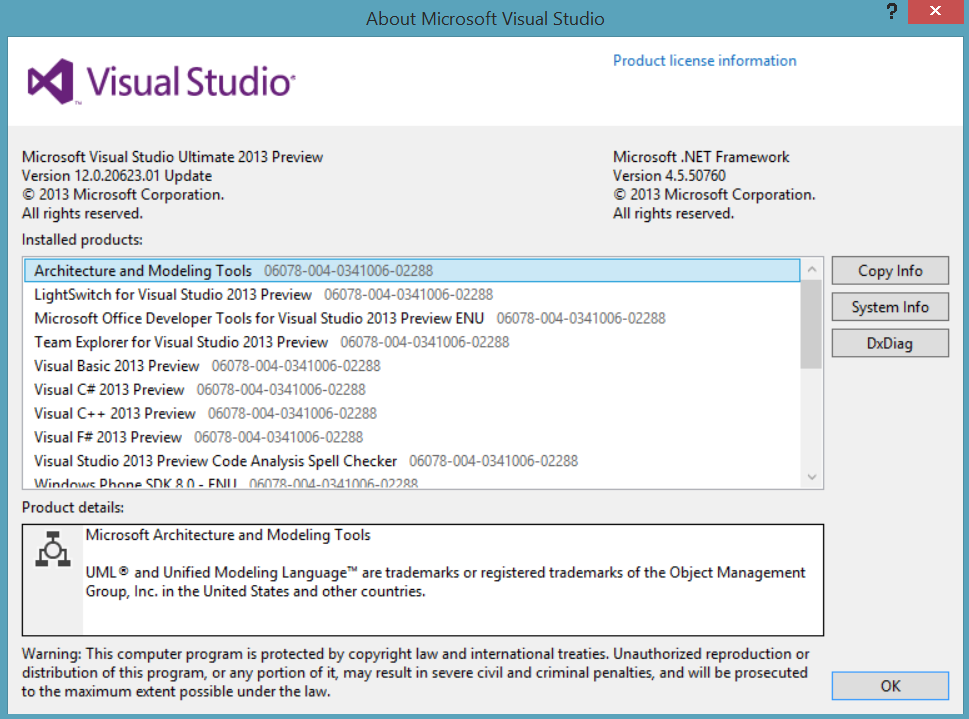The image size is (969, 719).
Task: Click the UML trademark description text
Action: click(x=446, y=582)
